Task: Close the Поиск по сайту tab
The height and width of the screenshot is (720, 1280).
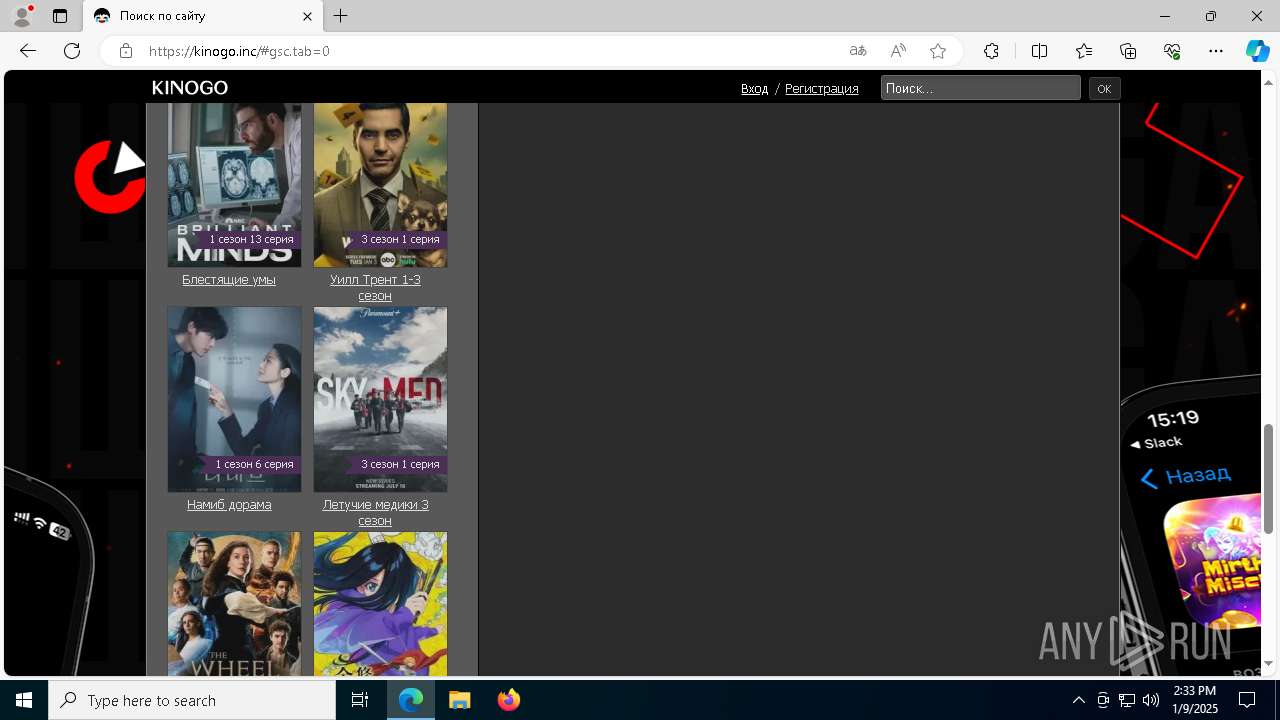Action: [x=308, y=16]
